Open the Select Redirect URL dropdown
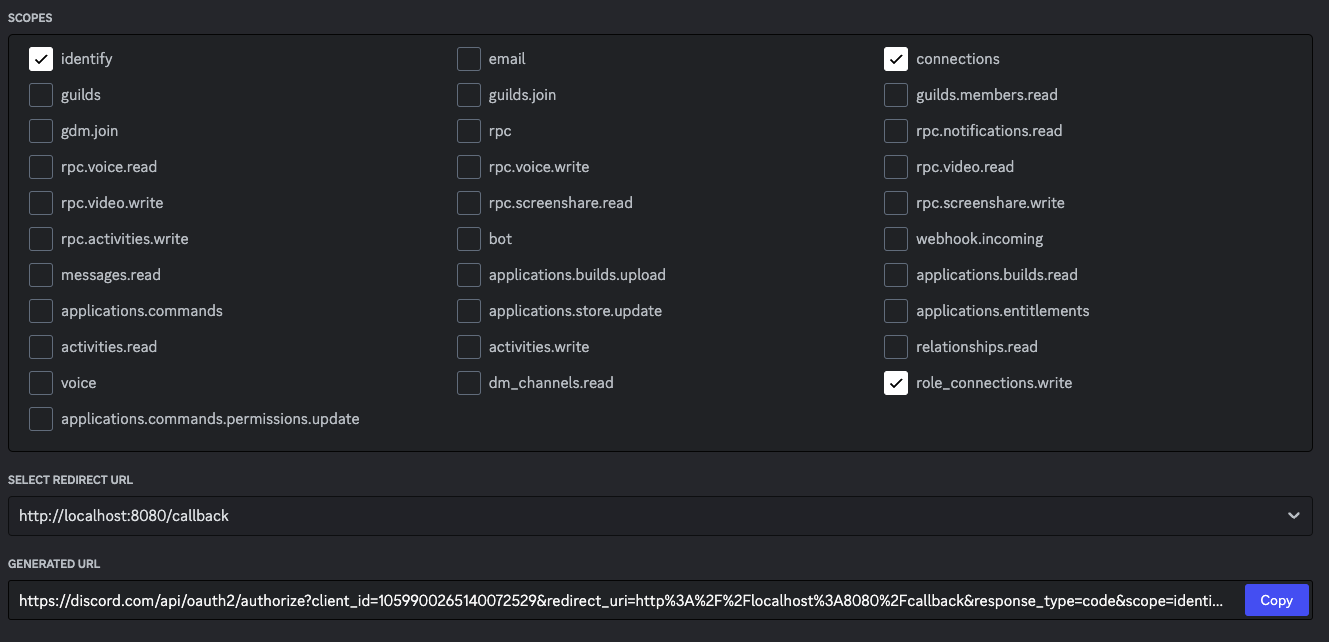1329x642 pixels. click(660, 516)
